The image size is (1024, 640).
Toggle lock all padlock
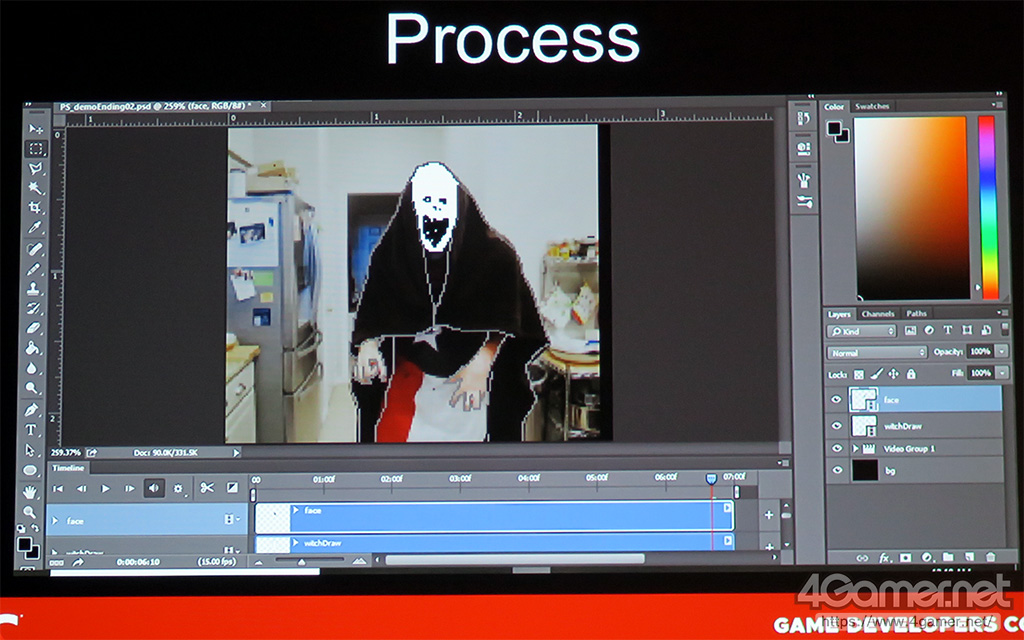pyautogui.click(x=911, y=374)
